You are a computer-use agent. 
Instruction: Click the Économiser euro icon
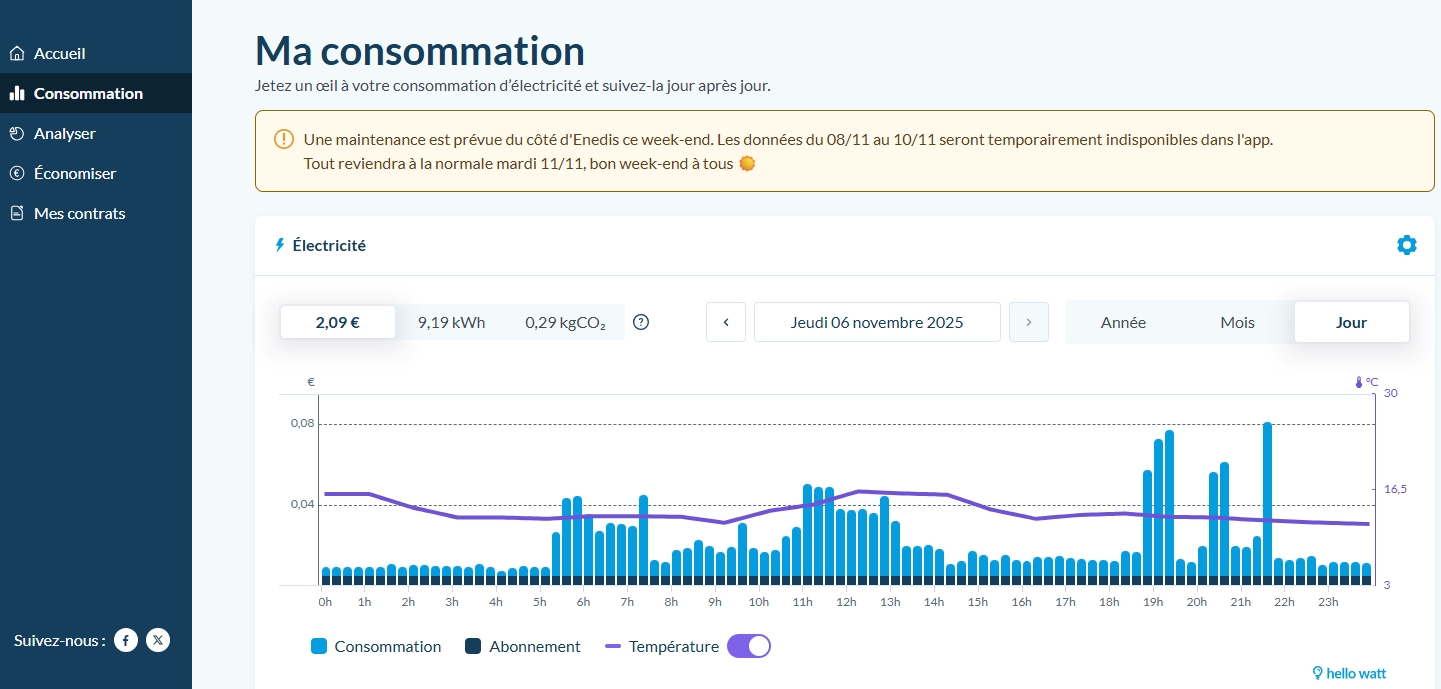16,173
